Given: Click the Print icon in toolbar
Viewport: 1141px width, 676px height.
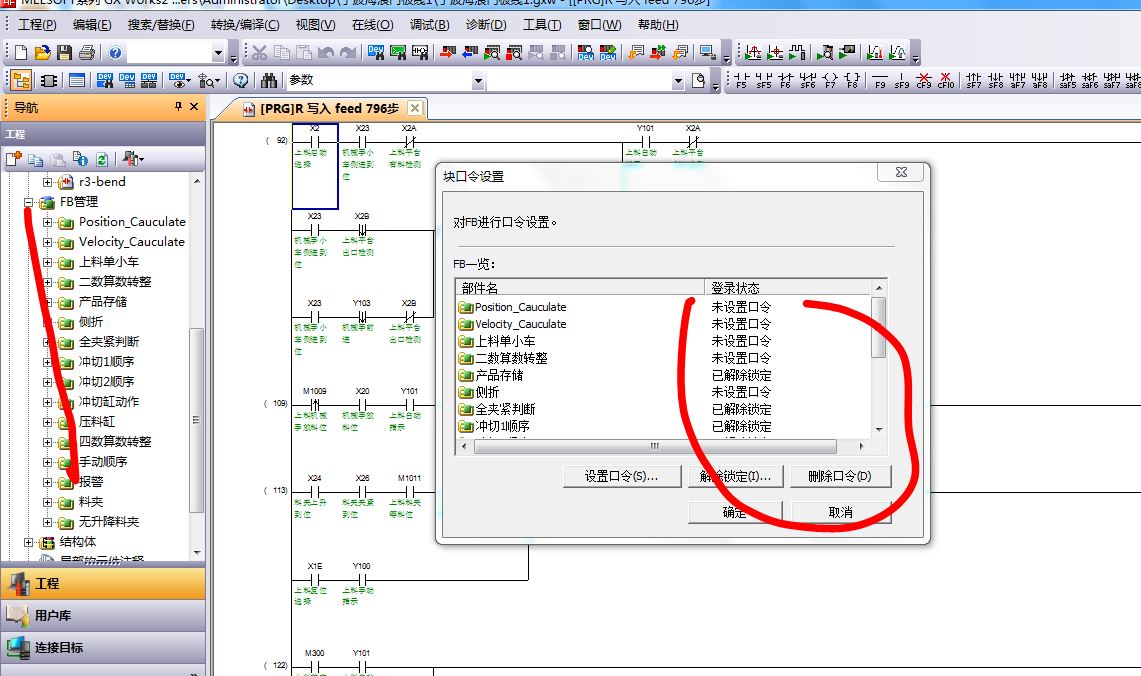Looking at the screenshot, I should coord(86,53).
